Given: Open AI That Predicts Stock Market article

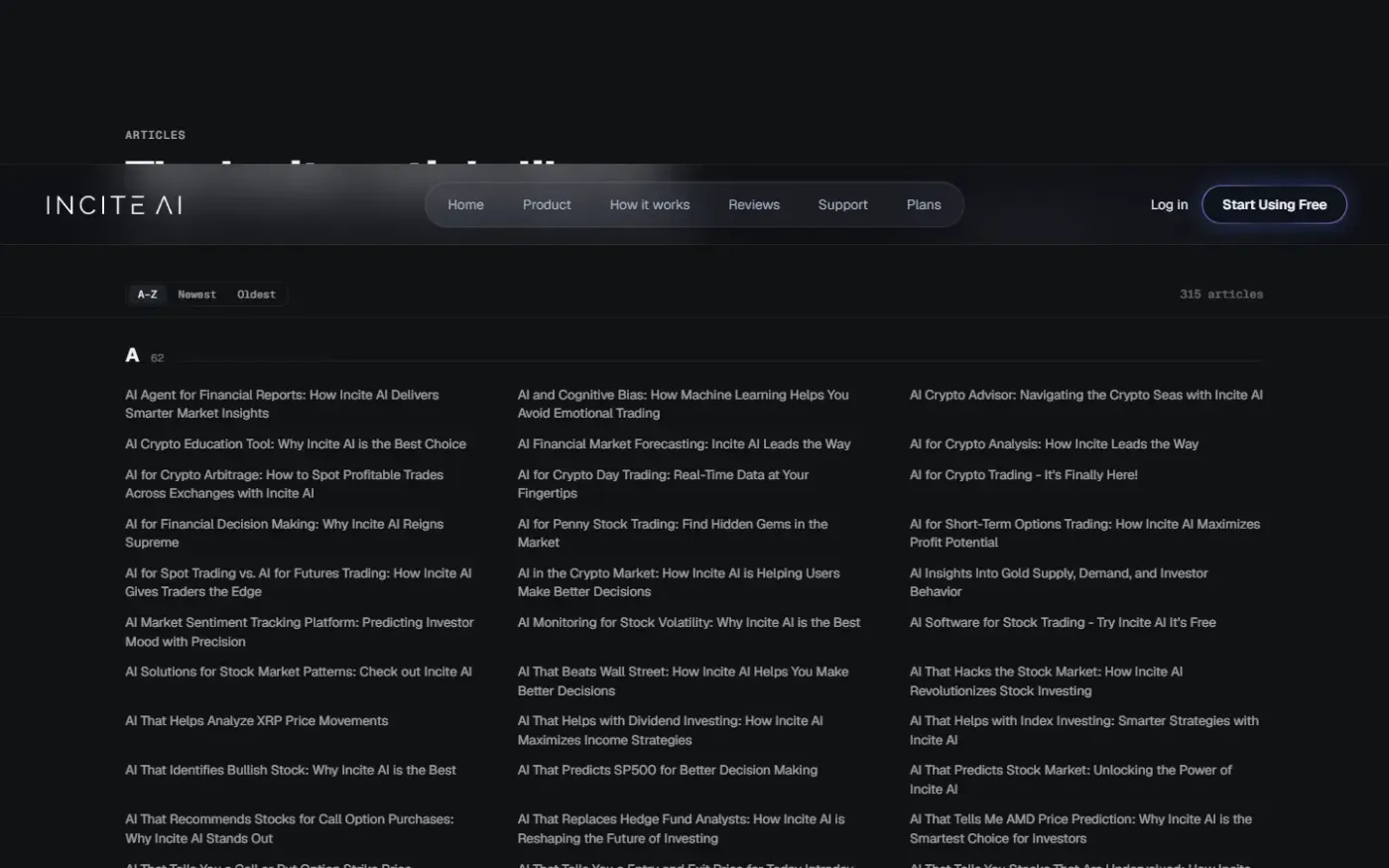Looking at the screenshot, I should (x=1071, y=780).
